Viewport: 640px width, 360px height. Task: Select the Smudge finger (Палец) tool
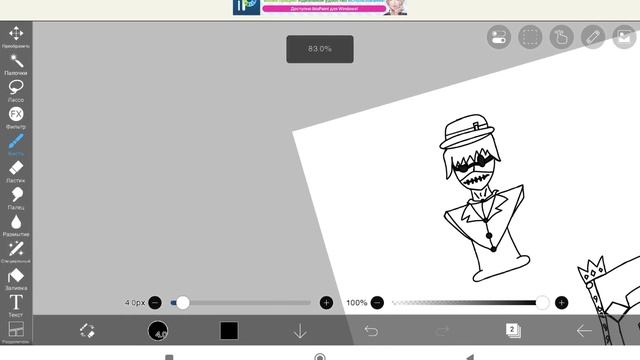click(16, 199)
